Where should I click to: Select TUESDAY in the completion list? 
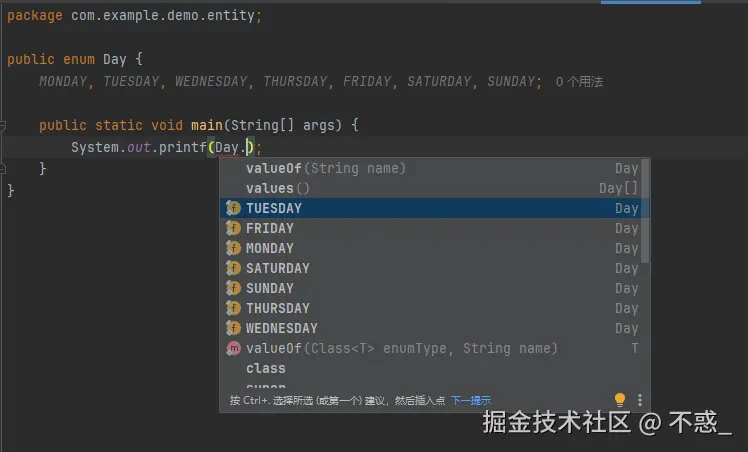tap(434, 208)
